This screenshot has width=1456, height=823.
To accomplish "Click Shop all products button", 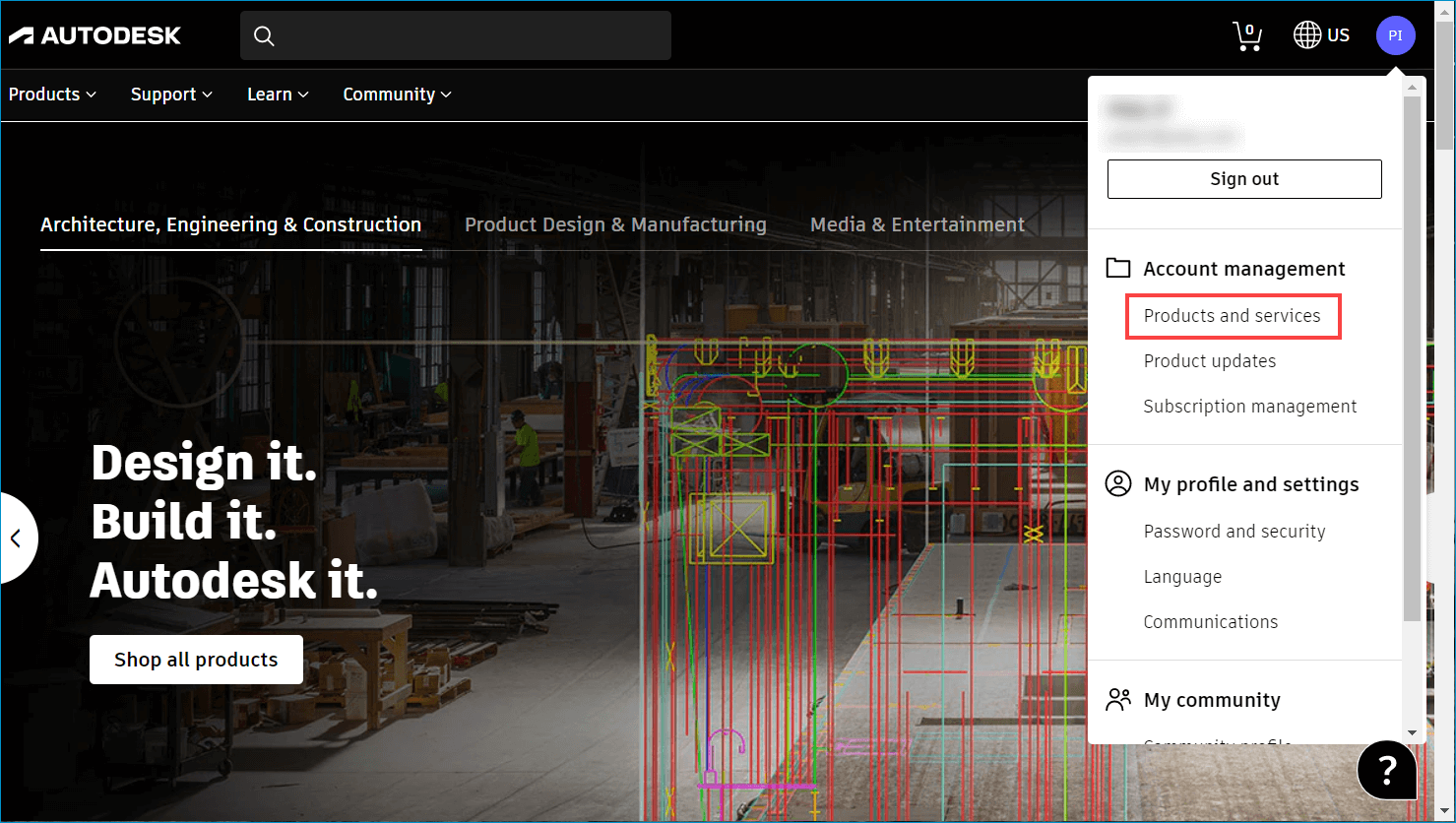I will click(196, 660).
